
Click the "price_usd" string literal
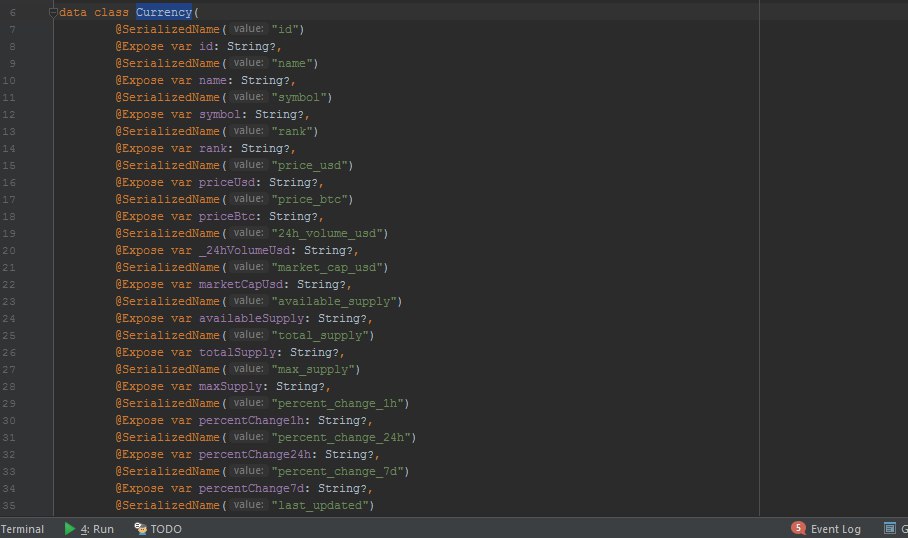click(309, 166)
